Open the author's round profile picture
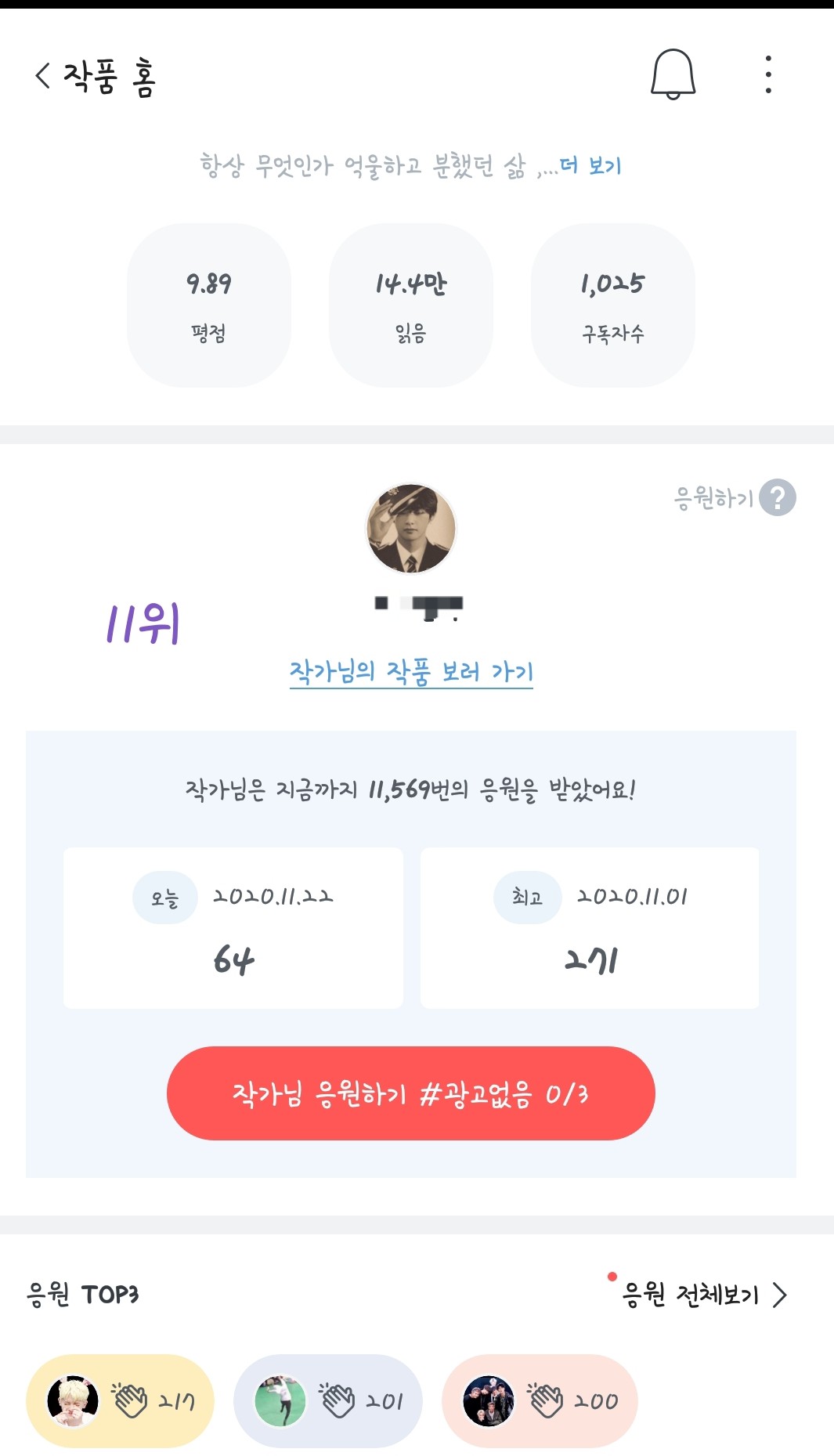 [411, 528]
